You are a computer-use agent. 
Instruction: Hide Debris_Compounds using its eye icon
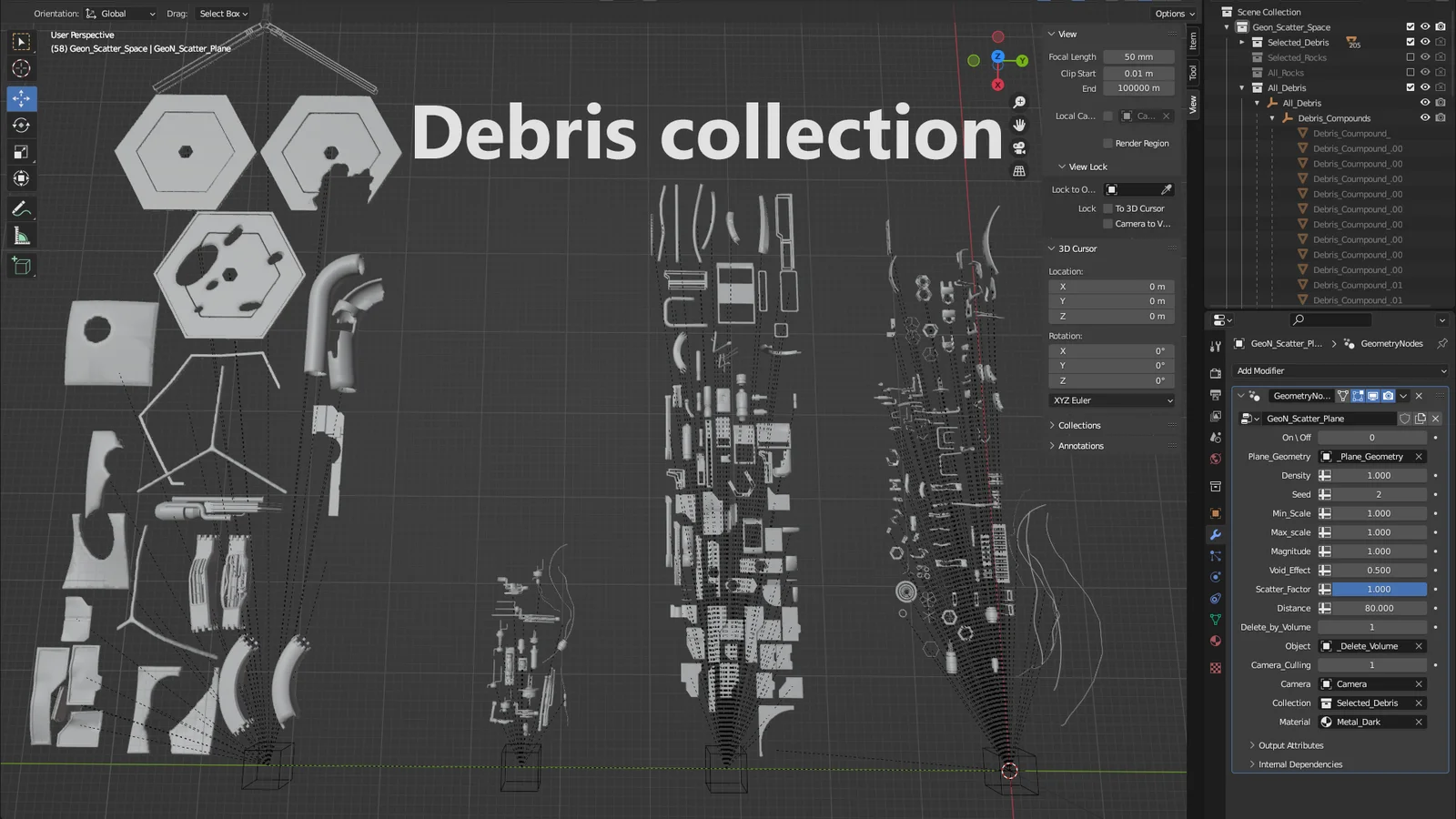1425,118
